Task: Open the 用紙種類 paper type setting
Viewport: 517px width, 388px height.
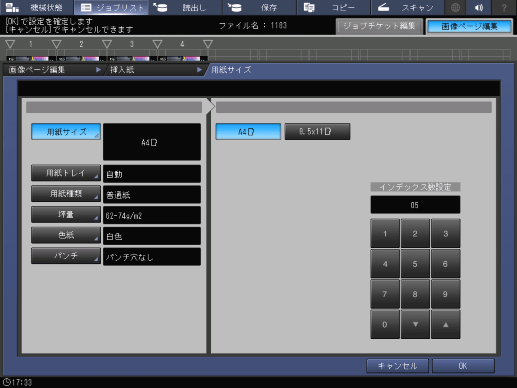Action: [66, 194]
